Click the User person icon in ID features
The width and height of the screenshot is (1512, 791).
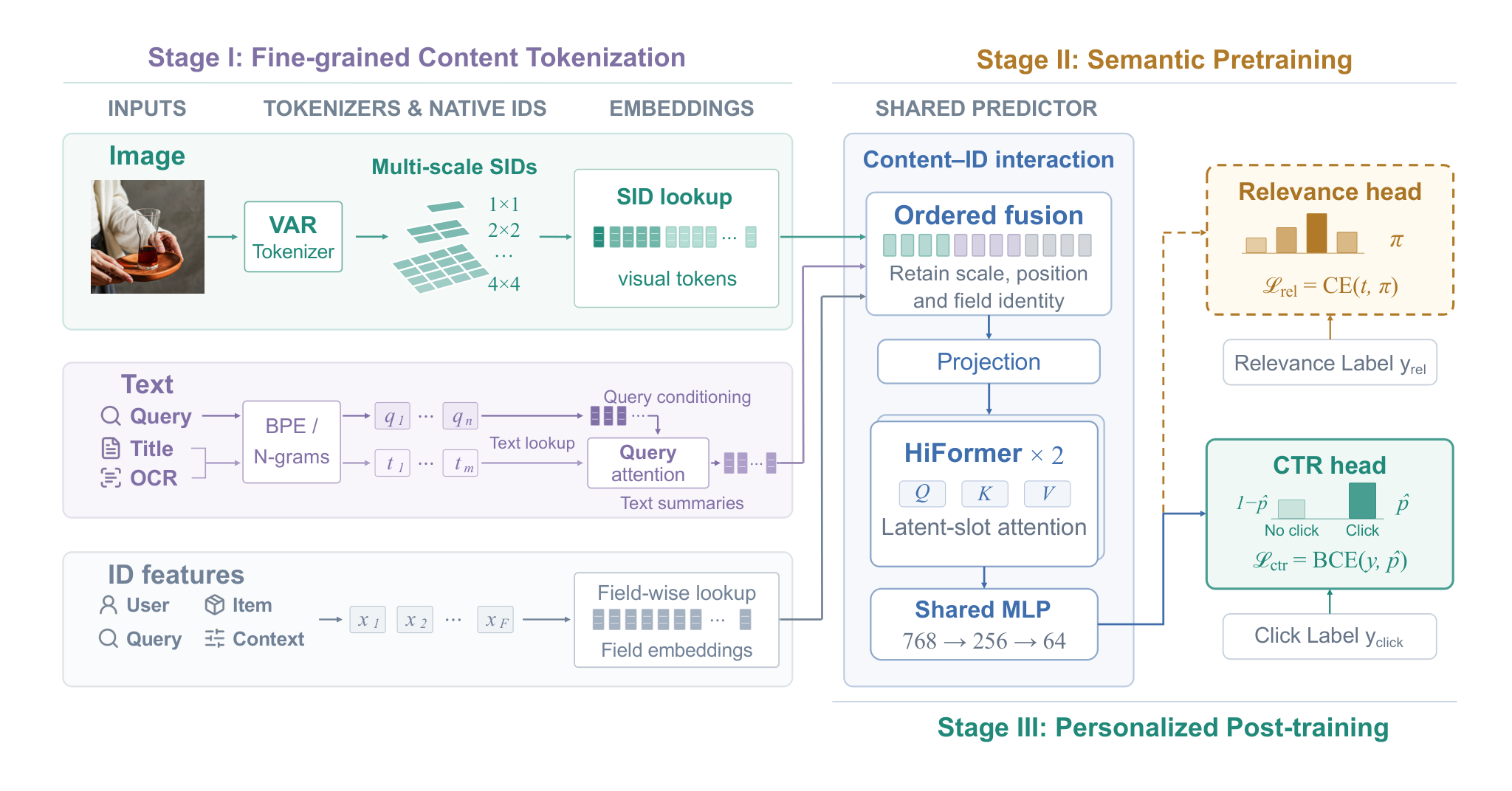point(109,605)
